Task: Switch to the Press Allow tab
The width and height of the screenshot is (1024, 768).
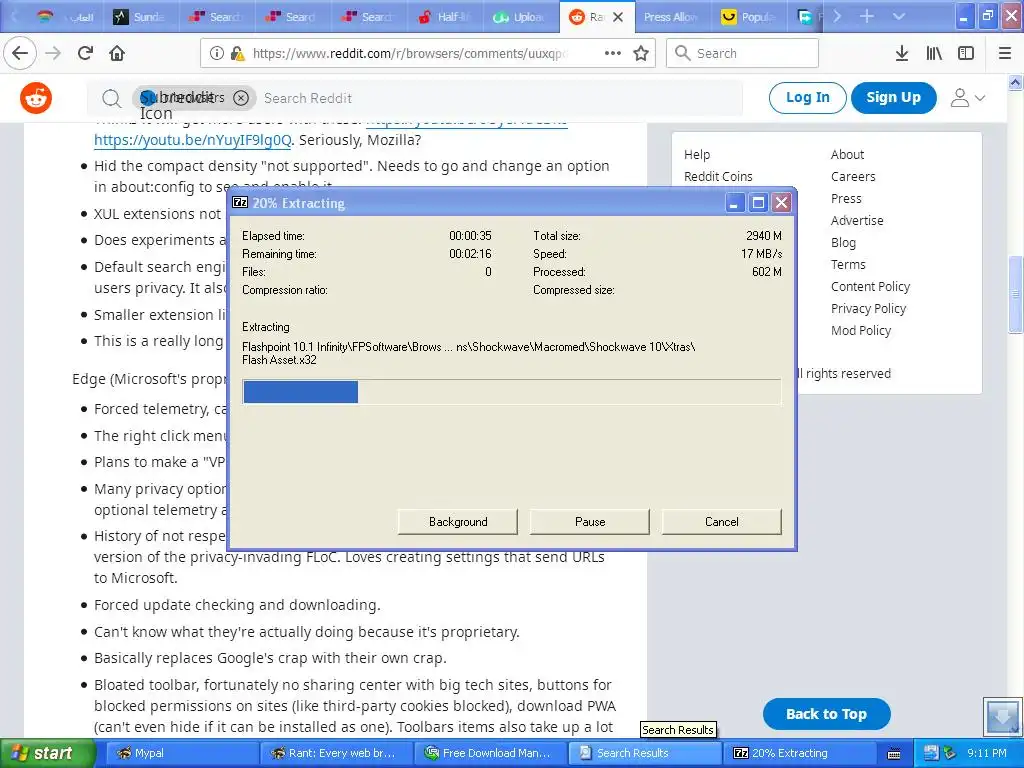Action: tap(671, 17)
